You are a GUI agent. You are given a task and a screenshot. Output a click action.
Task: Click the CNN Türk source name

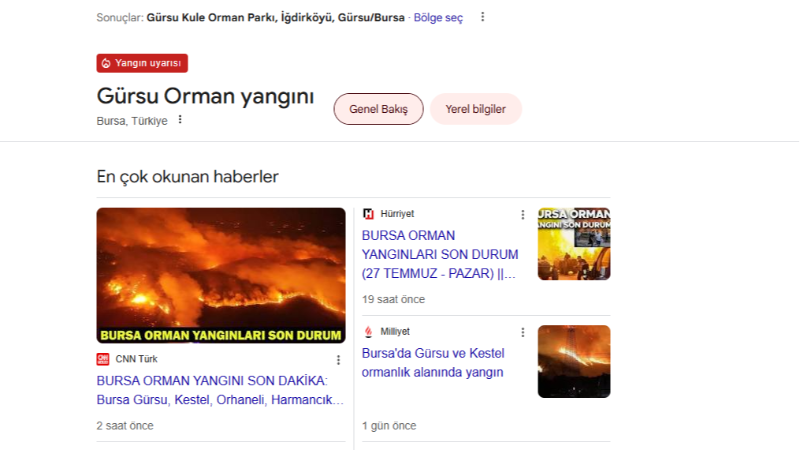tap(136, 359)
